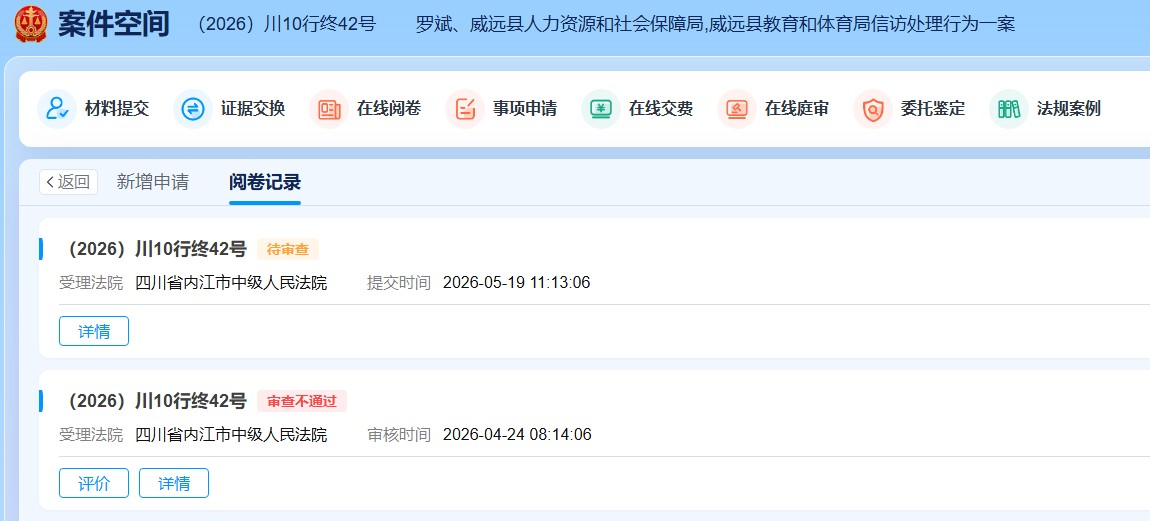Click the review time 2026-04-24 08:14:06
This screenshot has width=1150, height=521.
[x=517, y=434]
